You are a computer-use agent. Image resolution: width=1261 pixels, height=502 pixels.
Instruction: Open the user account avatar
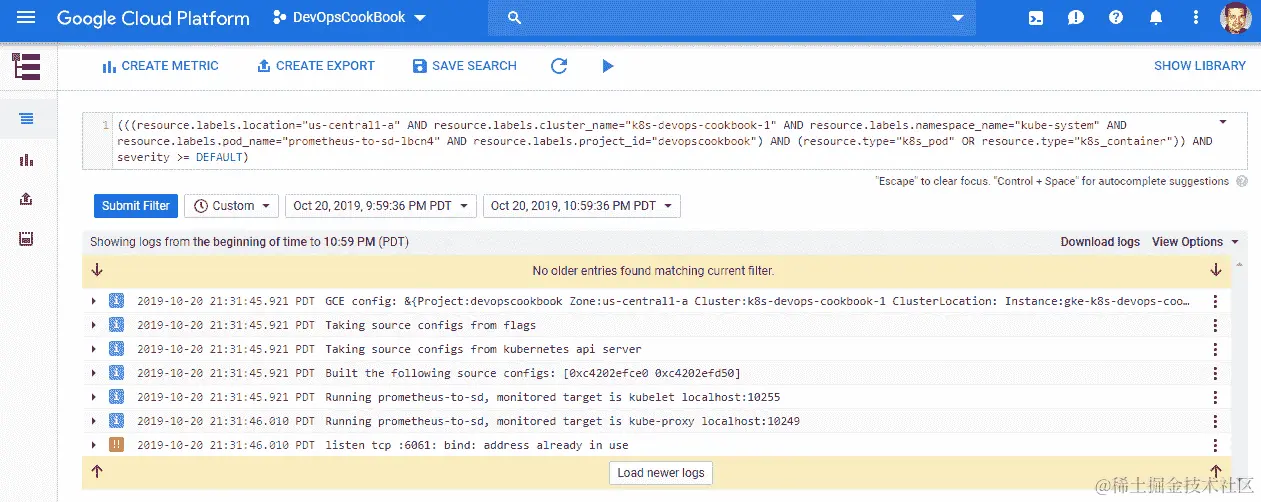tap(1236, 18)
